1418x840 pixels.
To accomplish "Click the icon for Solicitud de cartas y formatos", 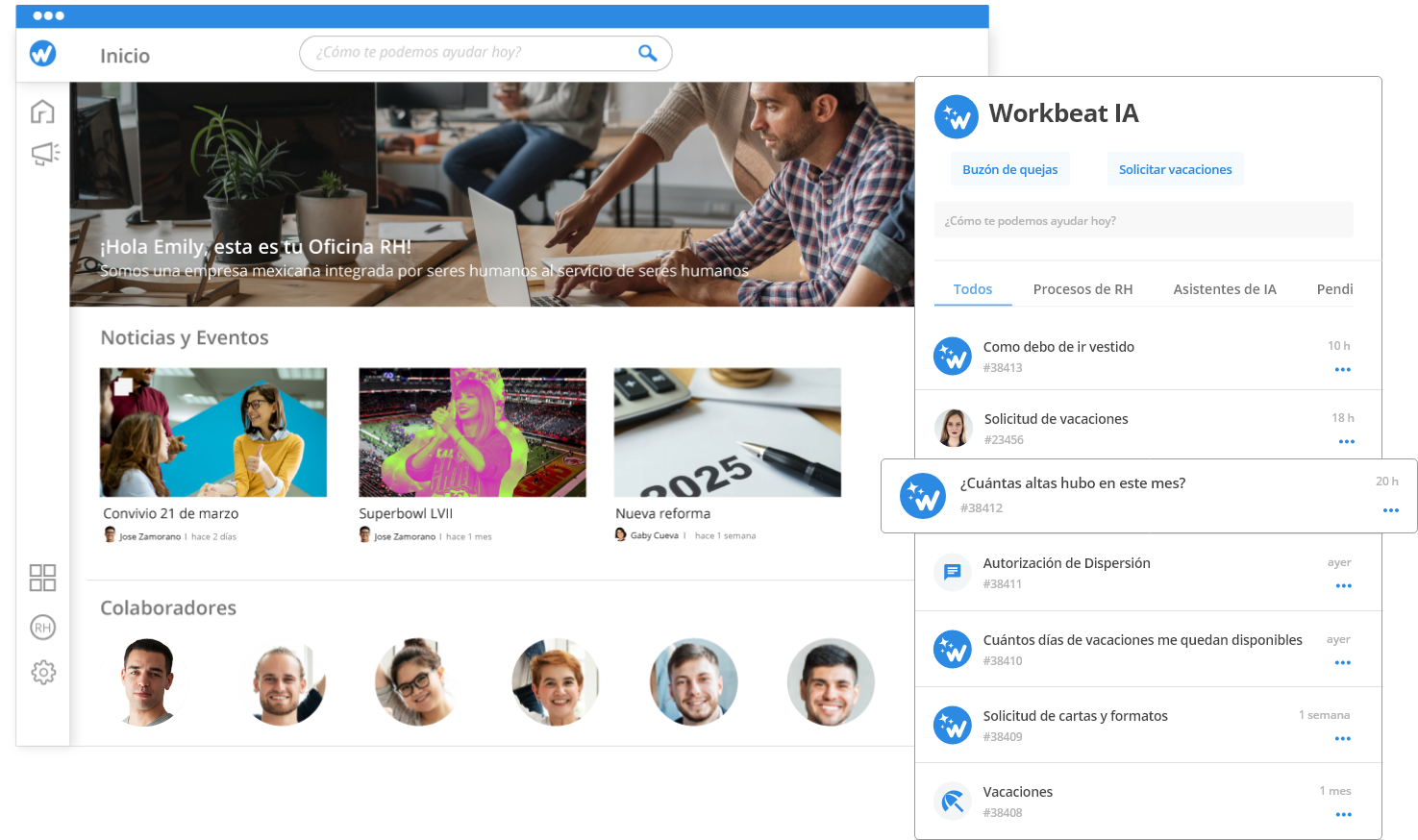I will pos(953,725).
